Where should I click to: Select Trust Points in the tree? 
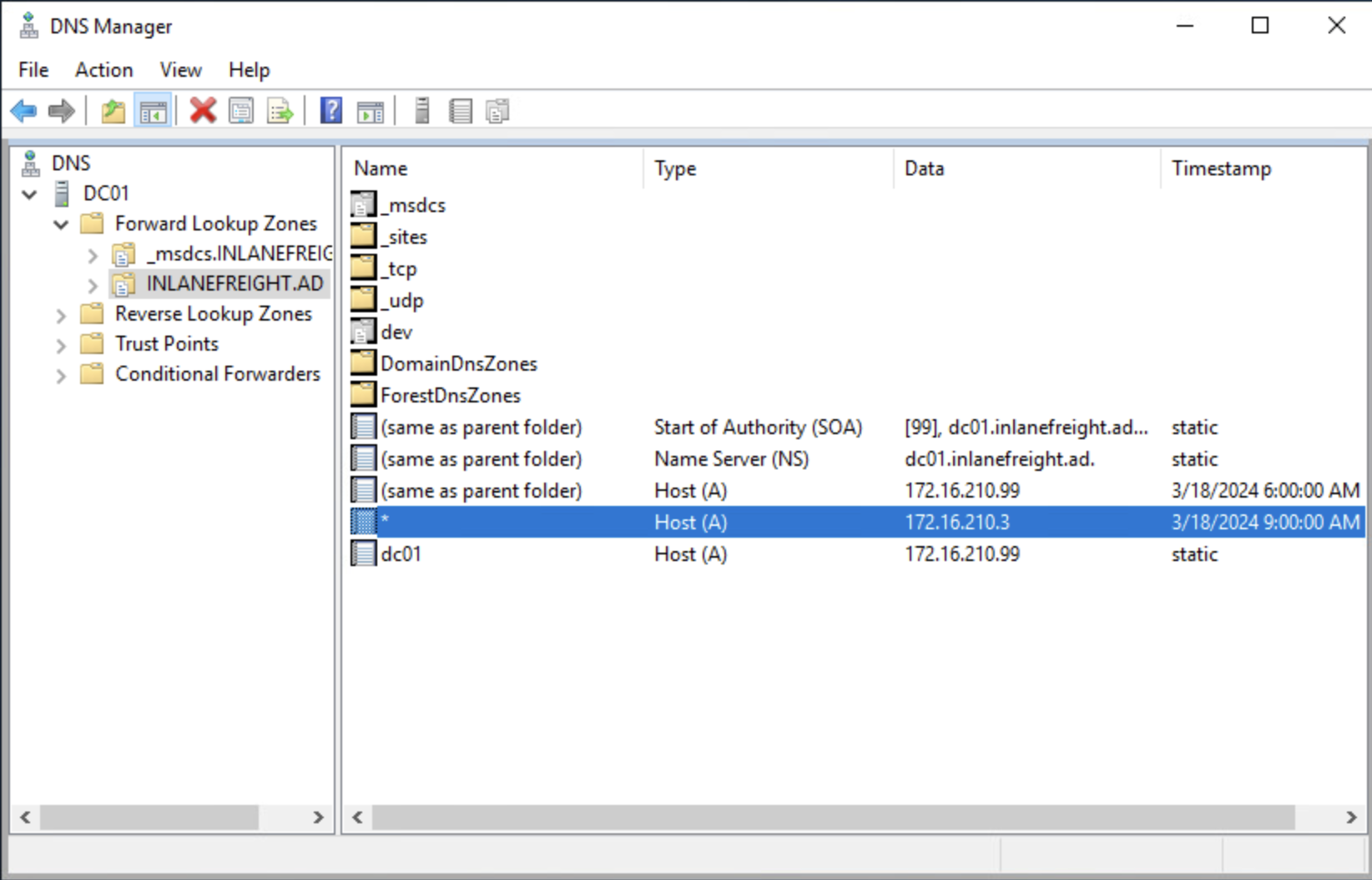coord(167,344)
